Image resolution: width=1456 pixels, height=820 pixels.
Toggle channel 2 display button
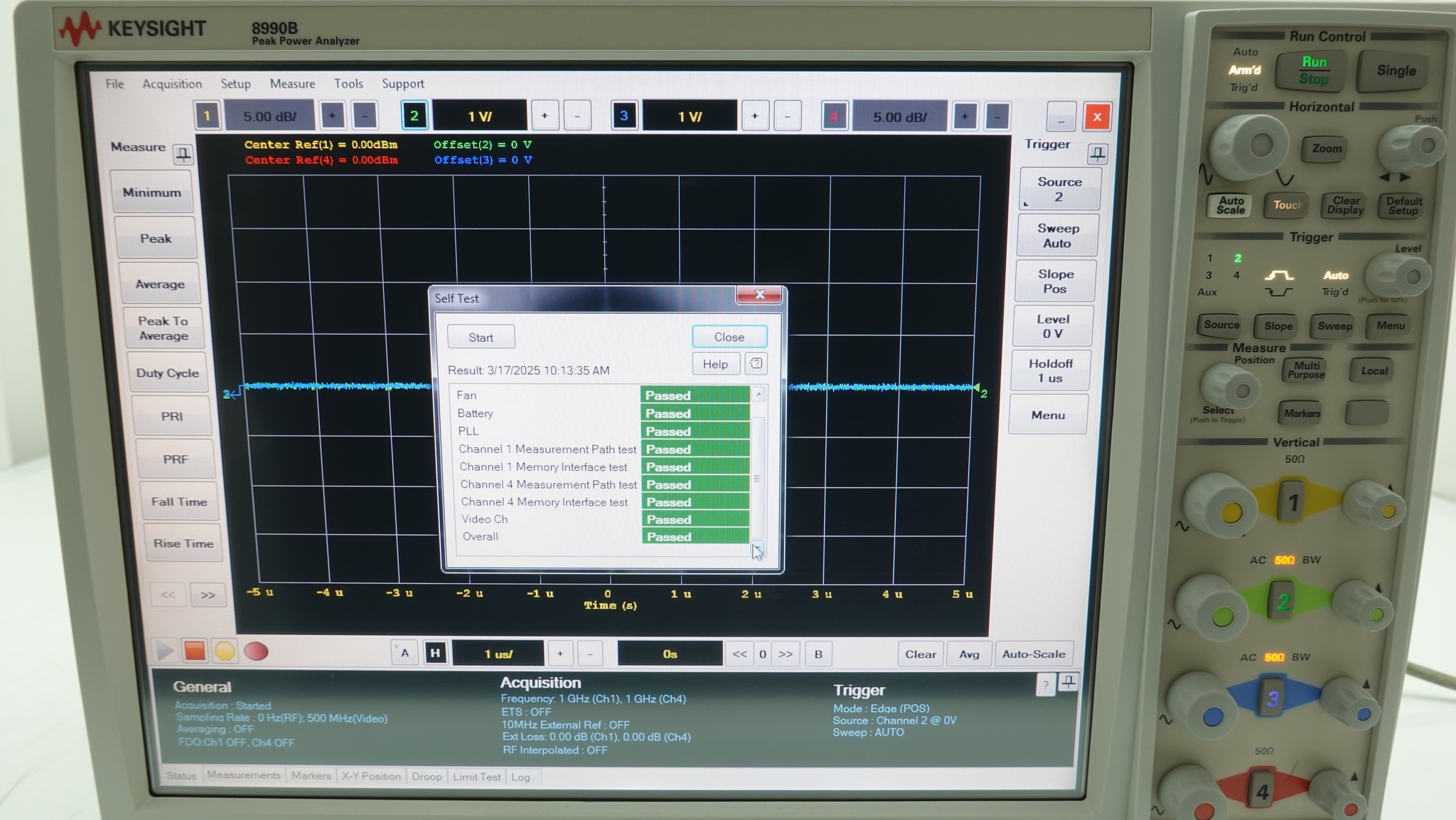point(414,115)
